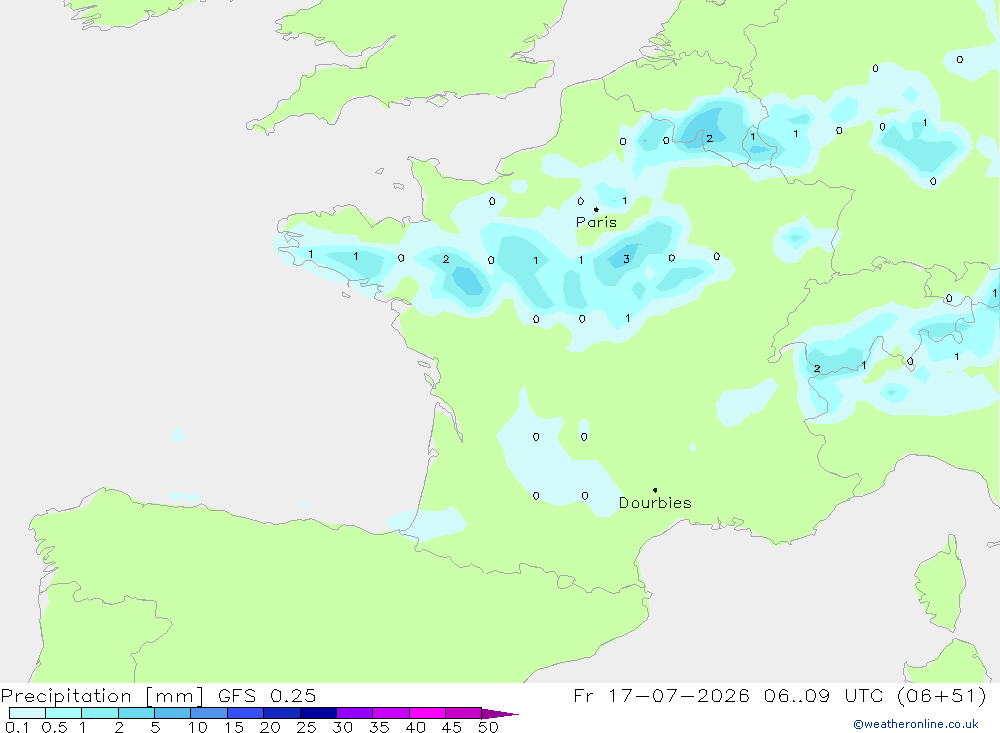The width and height of the screenshot is (1000, 733).
Task: Click the Dourbies city label
Action: pyautogui.click(x=655, y=503)
